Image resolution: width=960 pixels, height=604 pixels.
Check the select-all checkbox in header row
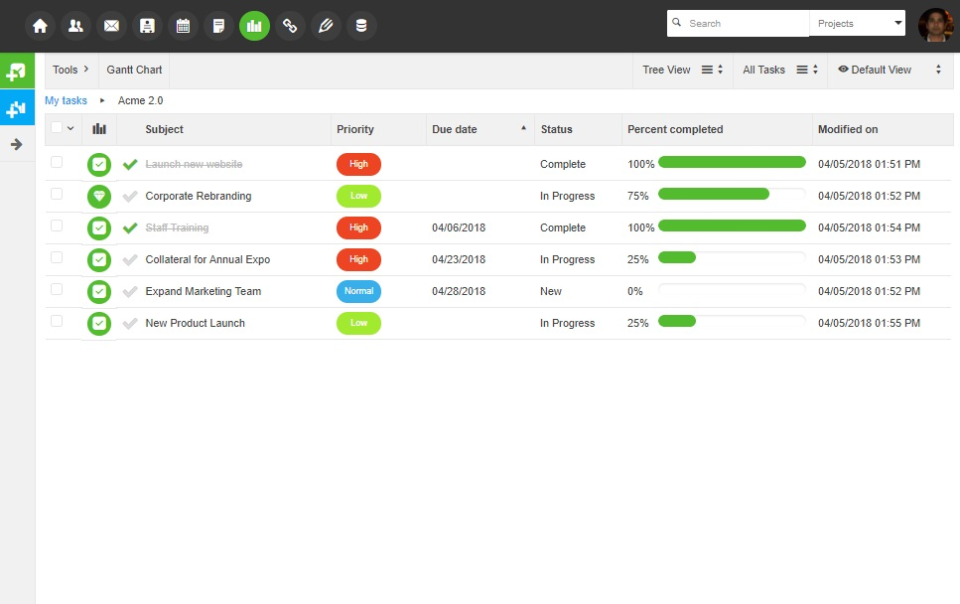click(56, 129)
